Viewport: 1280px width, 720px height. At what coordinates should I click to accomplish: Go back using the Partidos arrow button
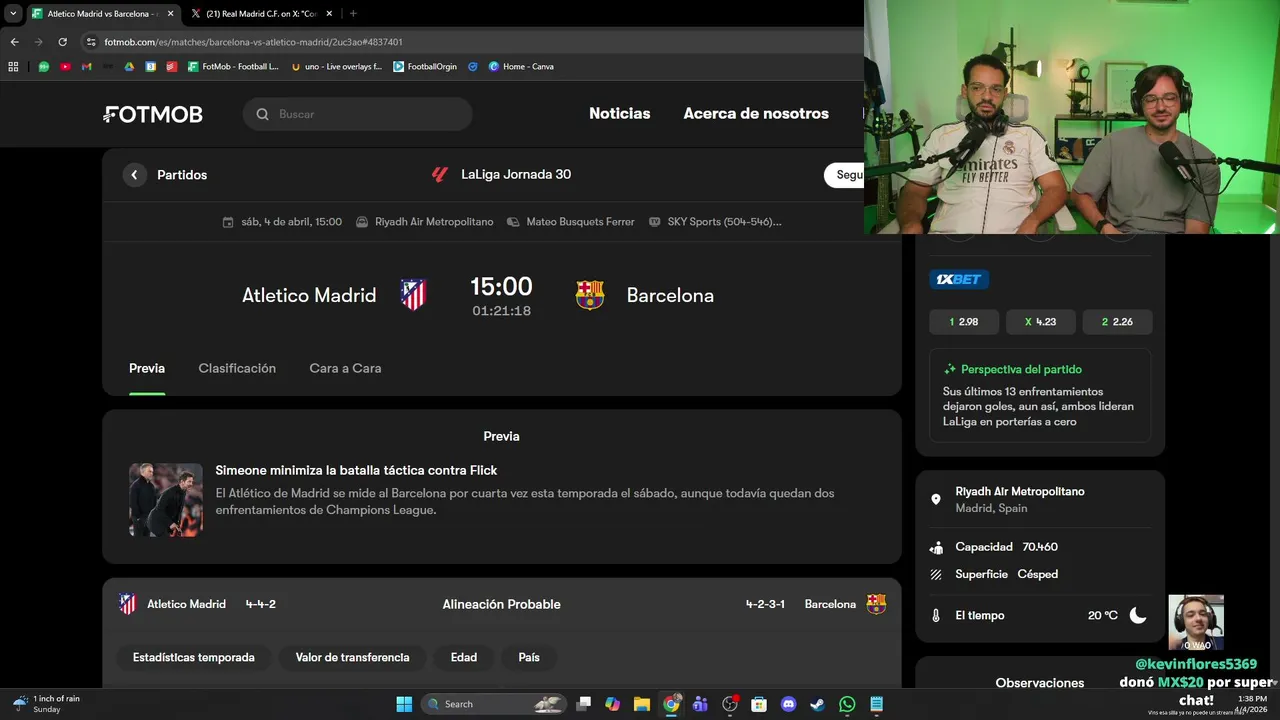(135, 175)
